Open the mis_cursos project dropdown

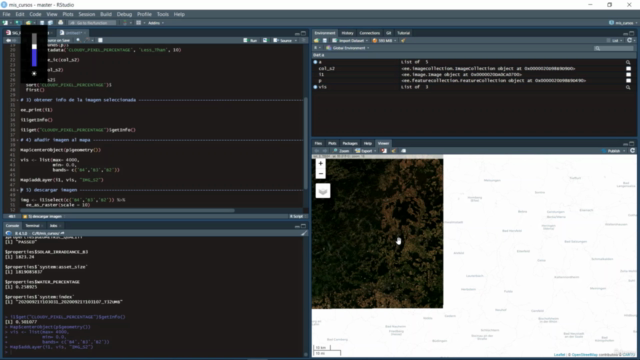(622, 23)
